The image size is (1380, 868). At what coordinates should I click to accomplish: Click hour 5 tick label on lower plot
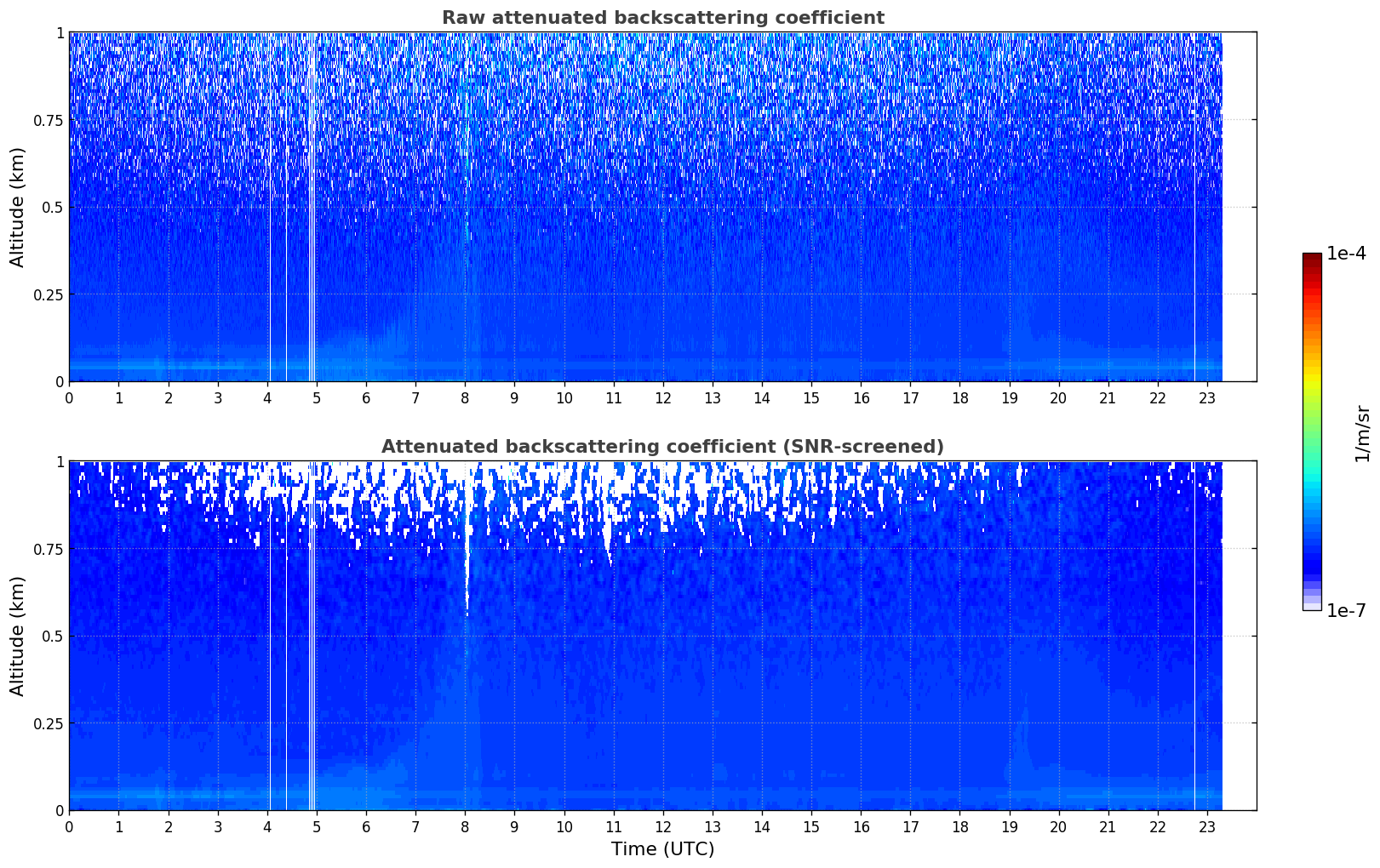pyautogui.click(x=317, y=826)
